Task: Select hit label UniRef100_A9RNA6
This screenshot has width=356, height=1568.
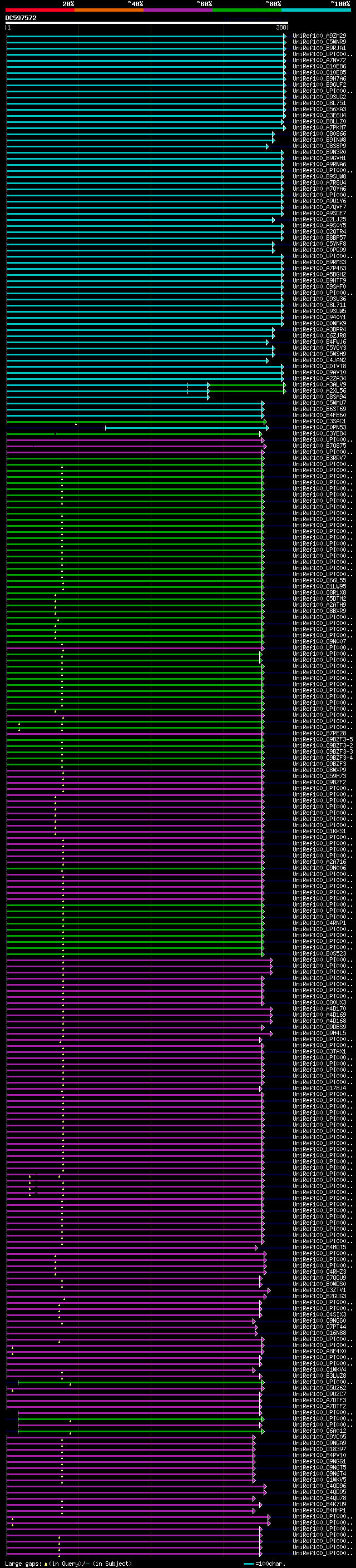Action: [319, 164]
